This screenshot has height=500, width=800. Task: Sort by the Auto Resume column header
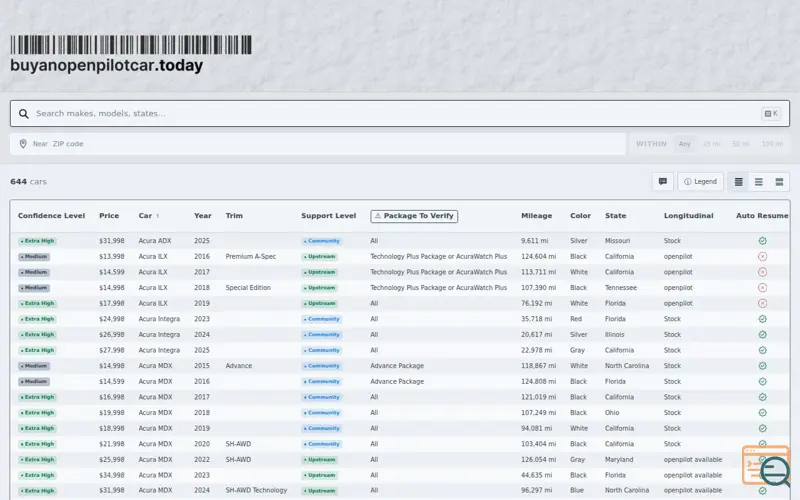(x=762, y=216)
